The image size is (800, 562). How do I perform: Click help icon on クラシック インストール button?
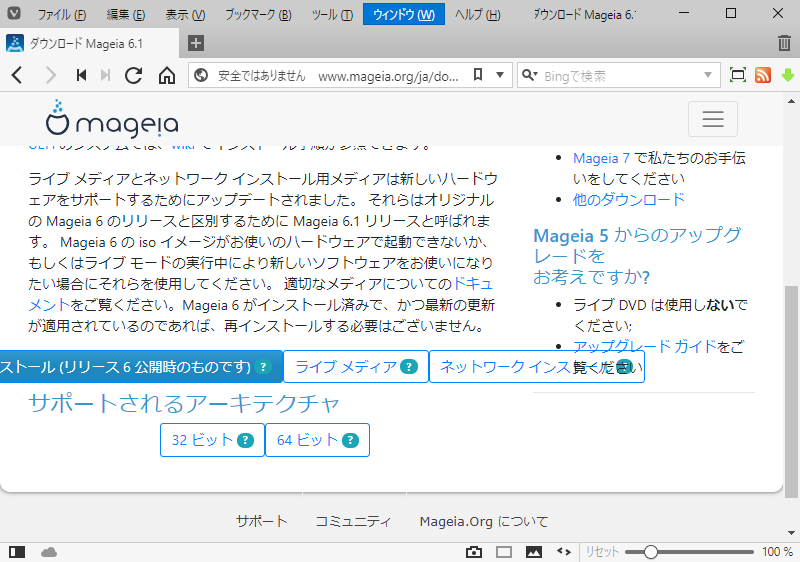pos(263,367)
